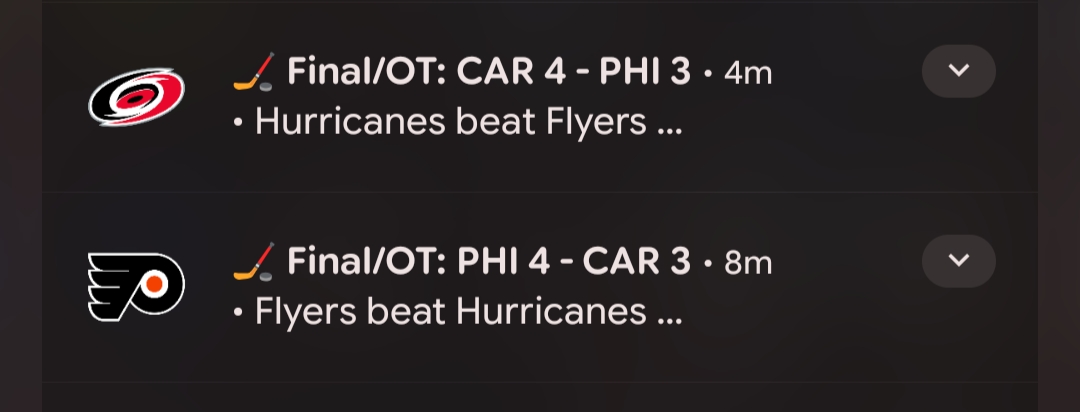Click hockey stick emoji in PHI 4 notification
Image resolution: width=1080 pixels, height=412 pixels.
tap(253, 262)
